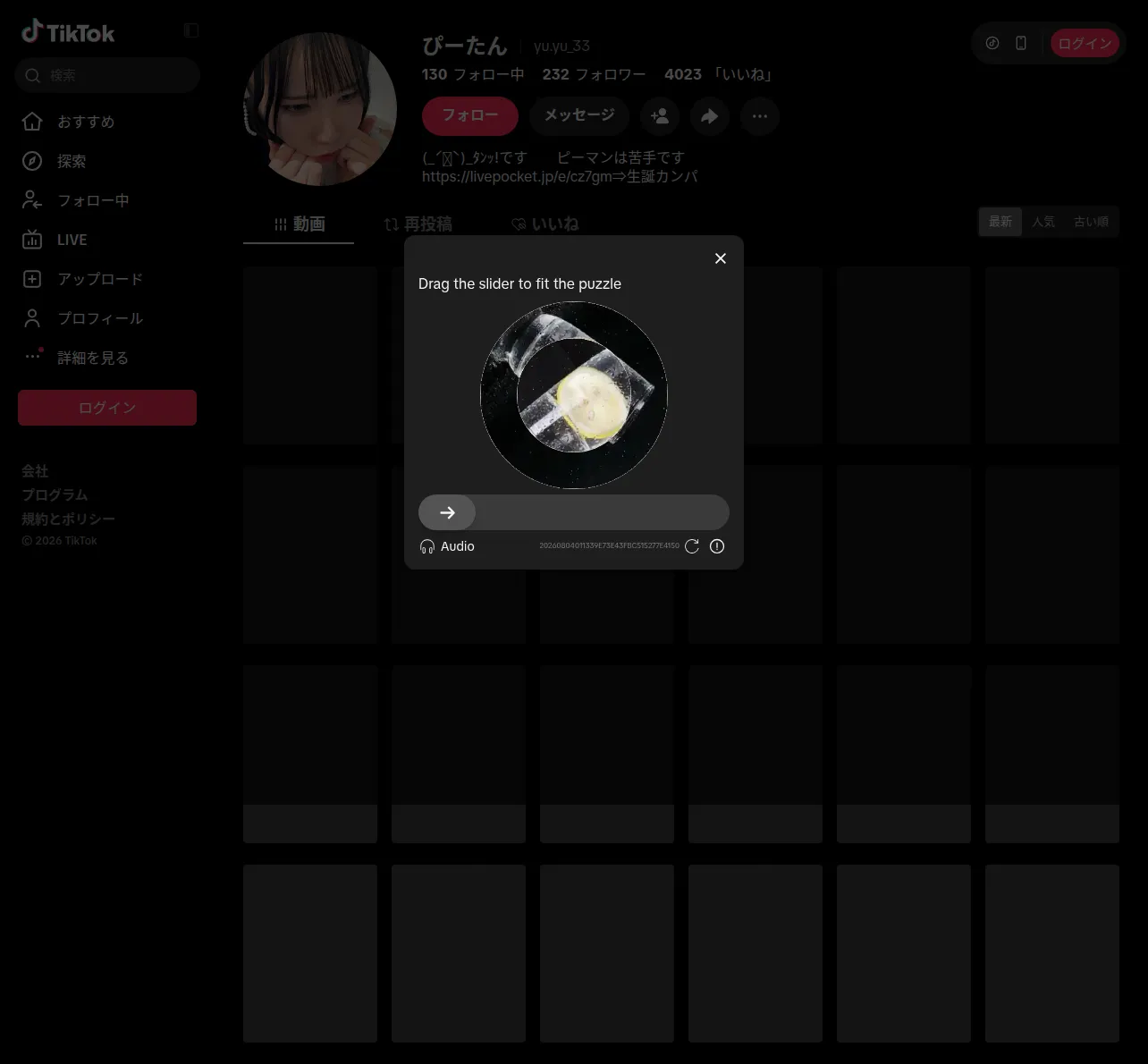Switch to the Audio captcha
This screenshot has width=1148, height=1064.
pyautogui.click(x=447, y=546)
